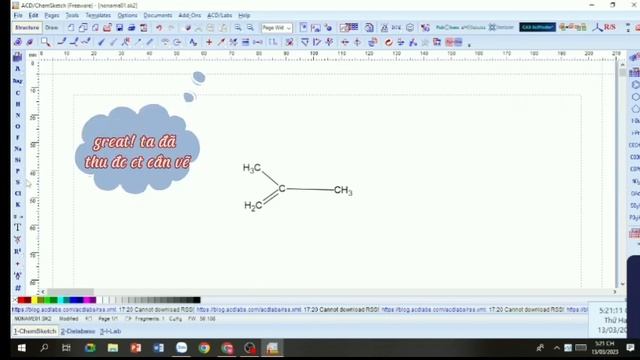Screen dimensions: 640x360
Task: Switch to Draw mode
Action: coord(52,28)
